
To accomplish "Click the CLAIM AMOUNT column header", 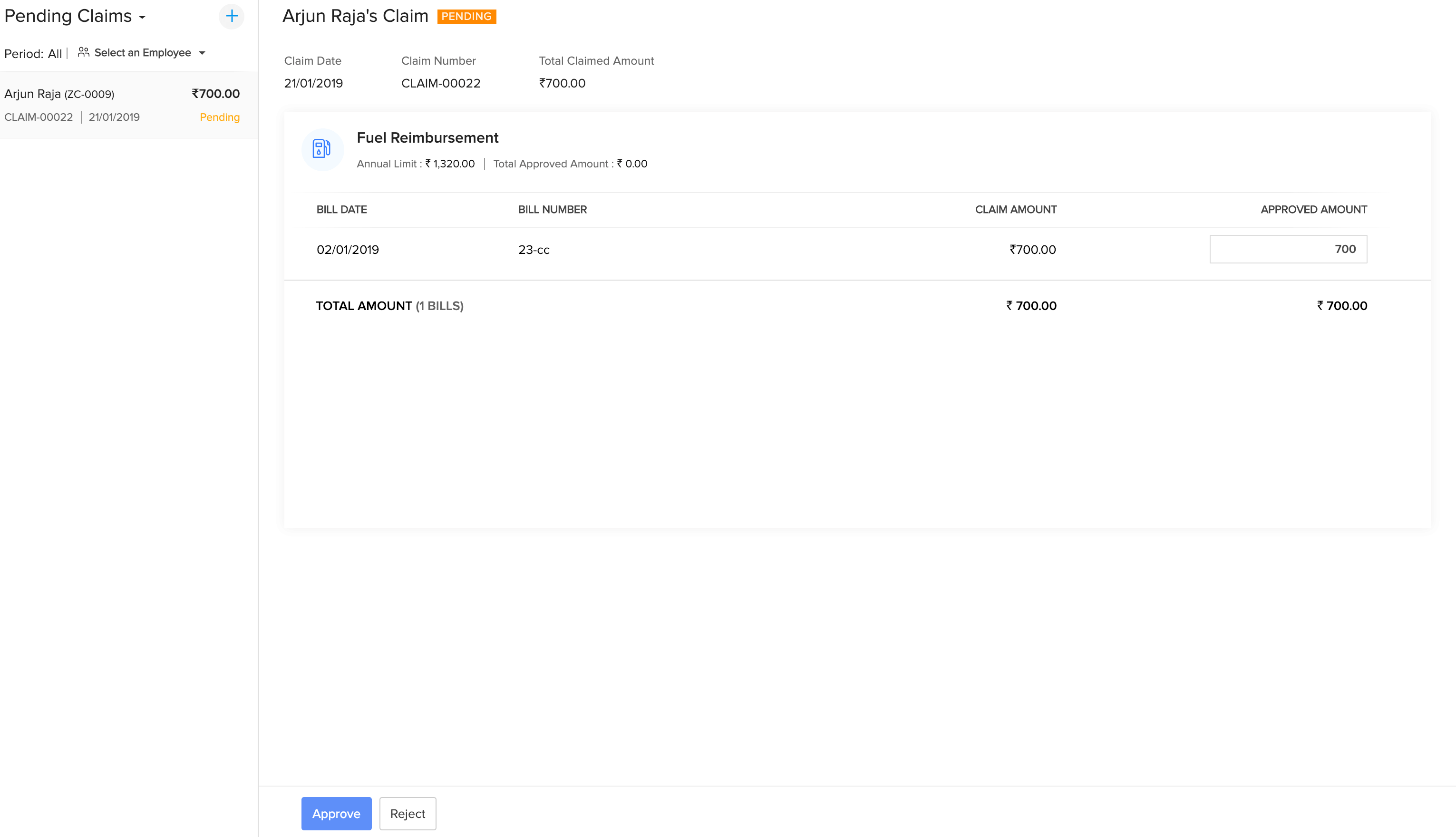I will [x=1015, y=210].
